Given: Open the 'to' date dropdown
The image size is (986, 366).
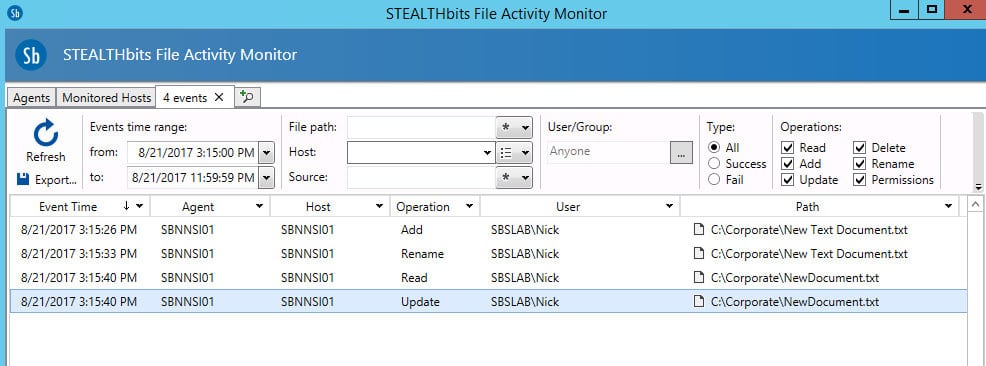Looking at the screenshot, I should click(267, 178).
